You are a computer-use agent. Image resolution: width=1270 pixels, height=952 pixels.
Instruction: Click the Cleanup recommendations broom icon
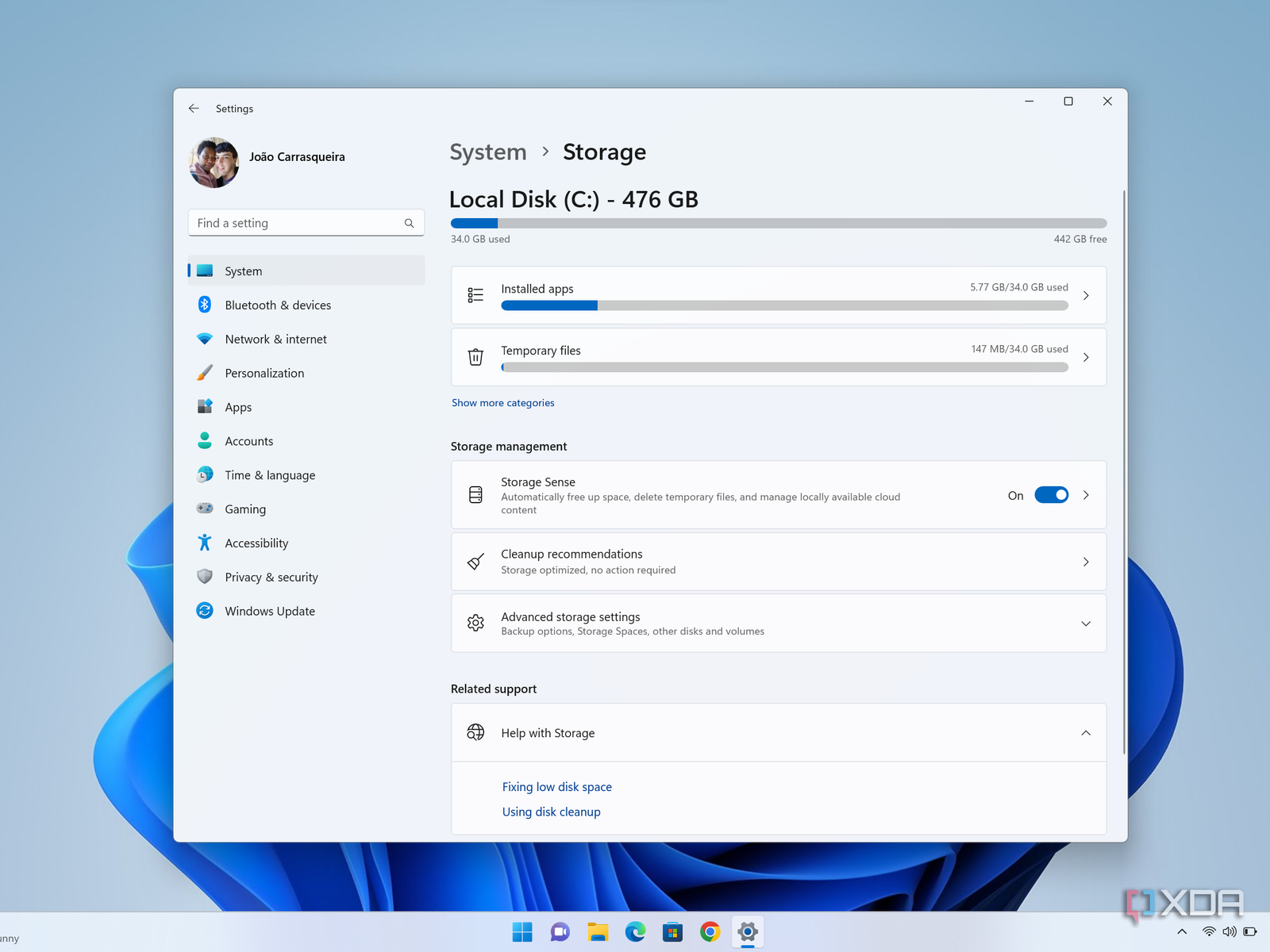[x=475, y=562]
